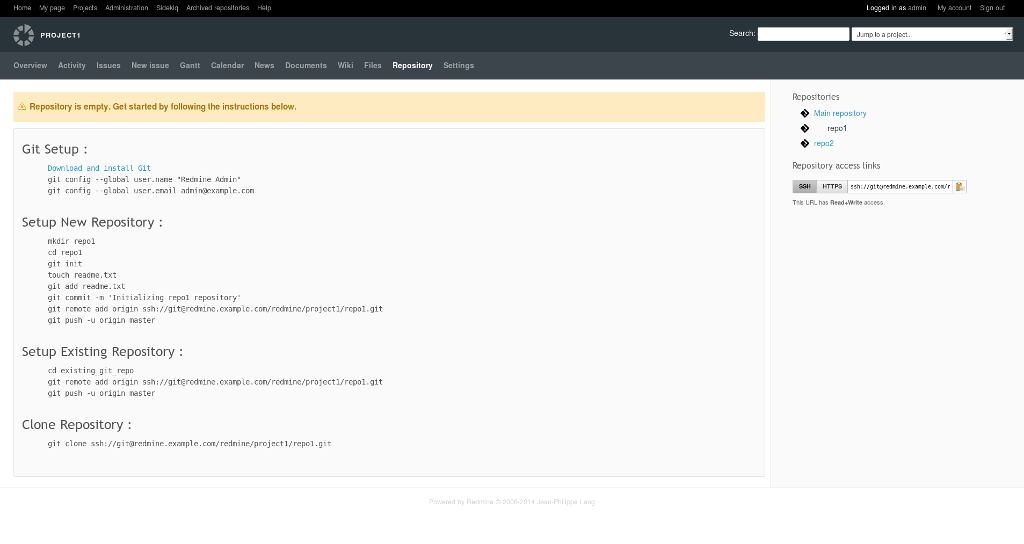Click the 'Git Setup :' heading
1024x544 pixels.
tap(55, 149)
